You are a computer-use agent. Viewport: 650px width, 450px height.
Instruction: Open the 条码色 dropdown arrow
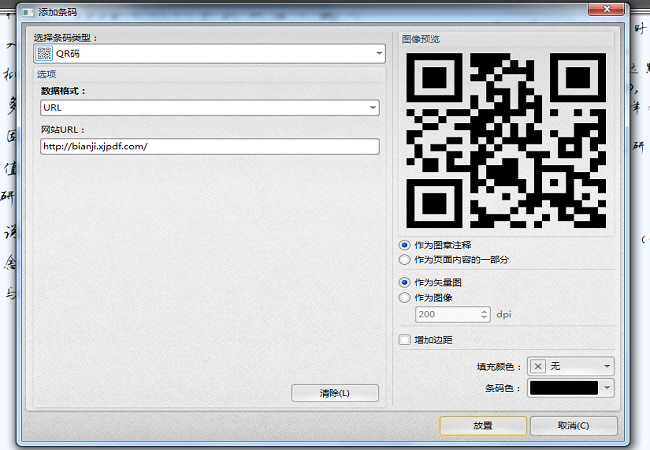click(607, 388)
